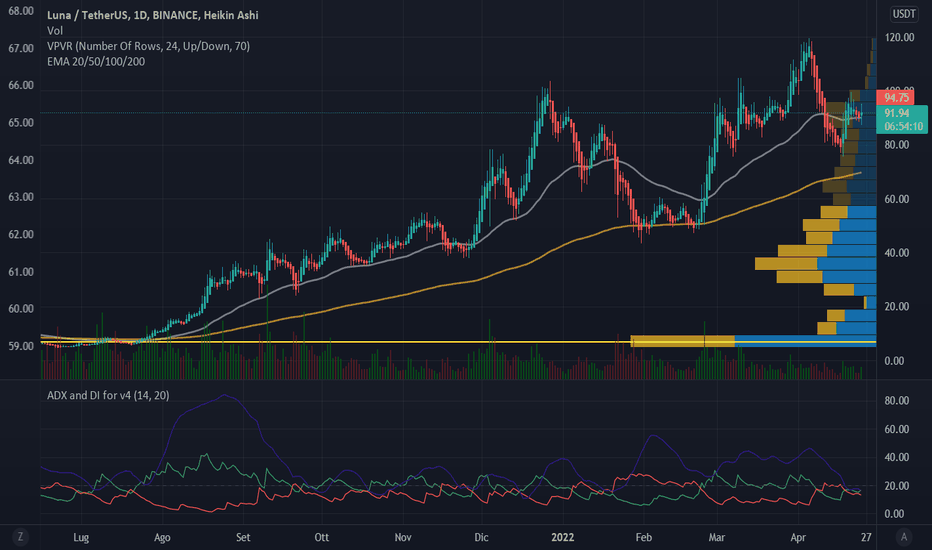Image resolution: width=932 pixels, height=550 pixels.
Task: Click the 62.00 label on left scale
Action: [x=21, y=234]
